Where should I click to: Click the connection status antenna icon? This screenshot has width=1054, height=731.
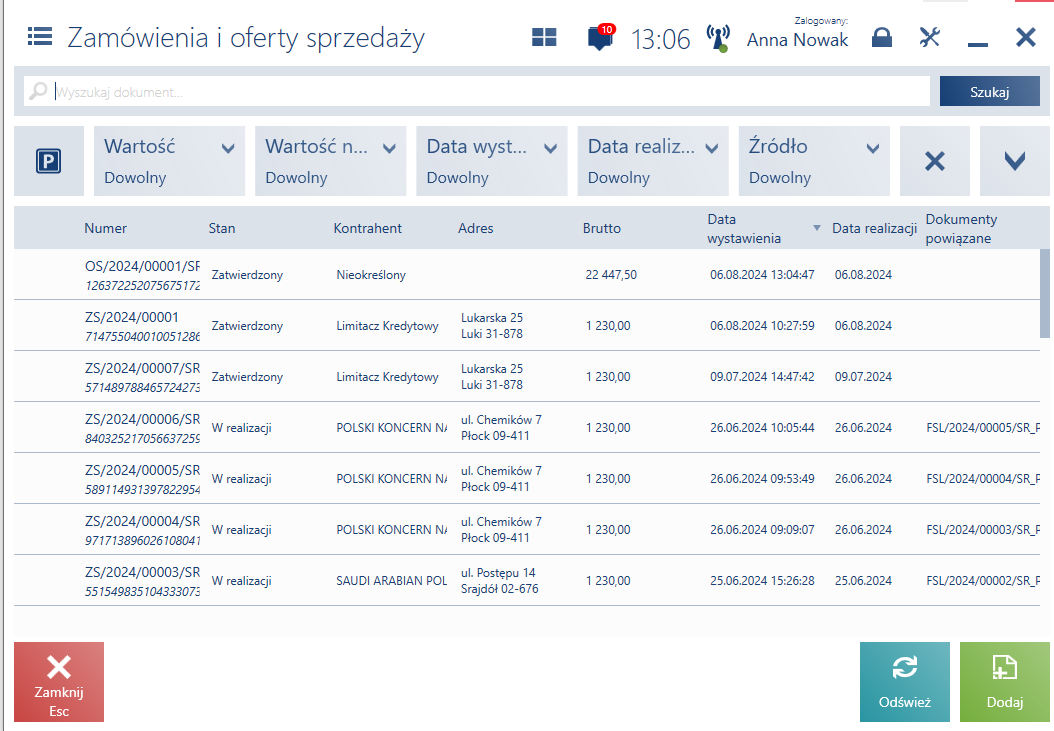(718, 38)
